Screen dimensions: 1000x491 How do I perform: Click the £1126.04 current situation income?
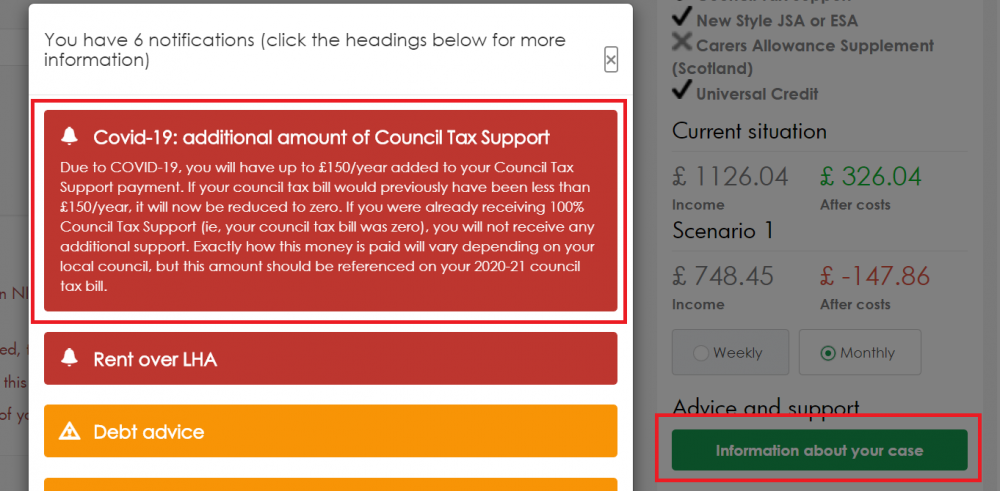(x=730, y=177)
